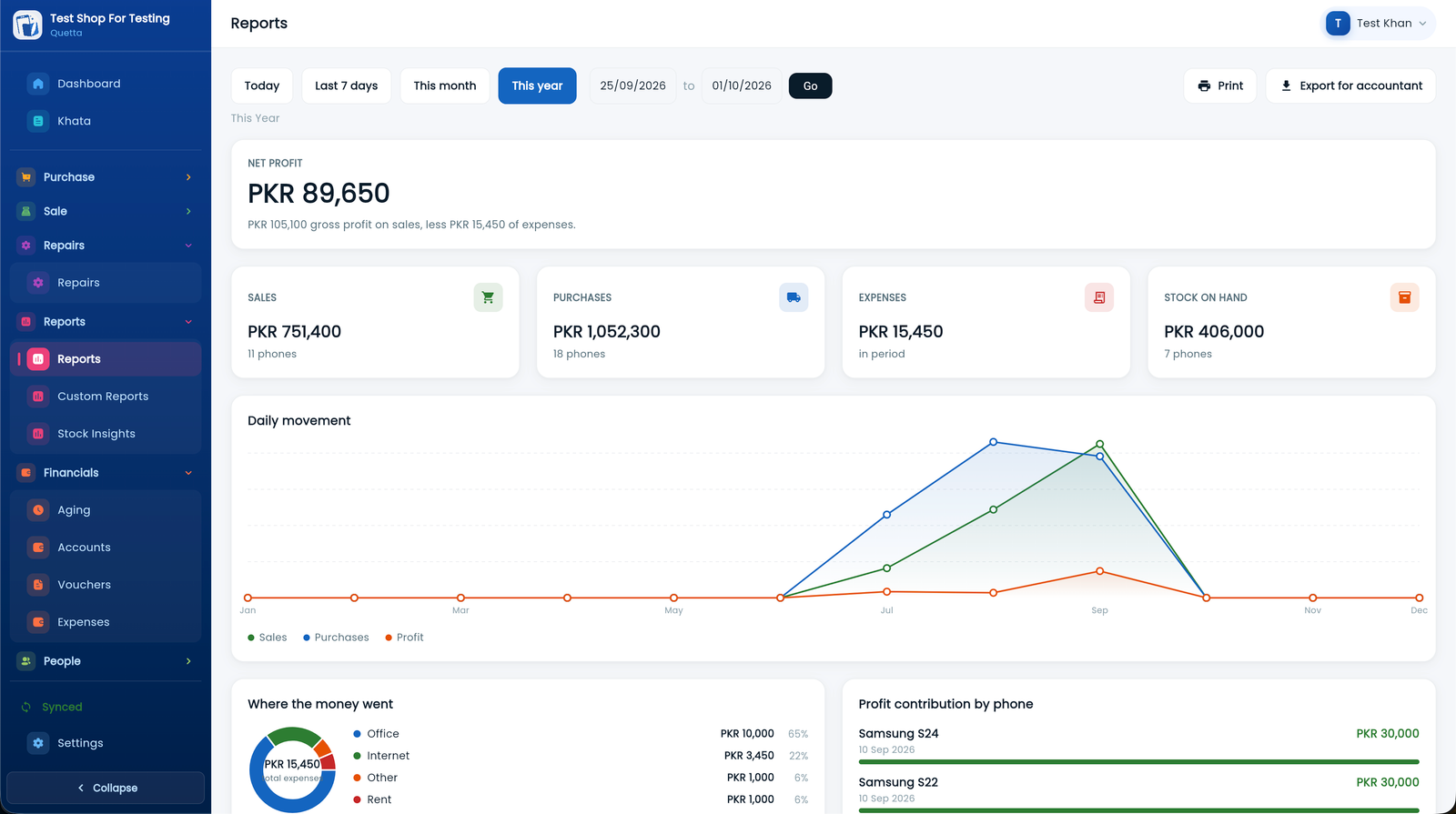
Task: Click the expenses donut chart
Action: [292, 769]
